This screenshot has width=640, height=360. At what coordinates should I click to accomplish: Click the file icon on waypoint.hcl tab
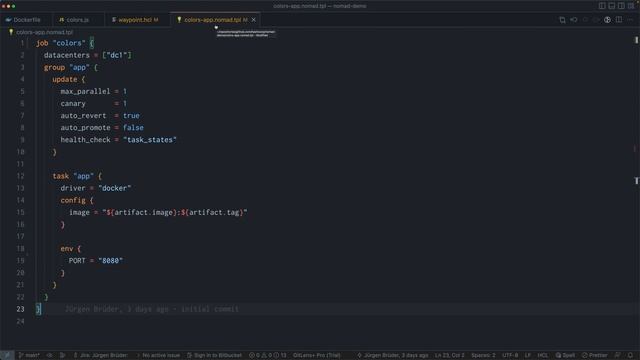pyautogui.click(x=114, y=20)
